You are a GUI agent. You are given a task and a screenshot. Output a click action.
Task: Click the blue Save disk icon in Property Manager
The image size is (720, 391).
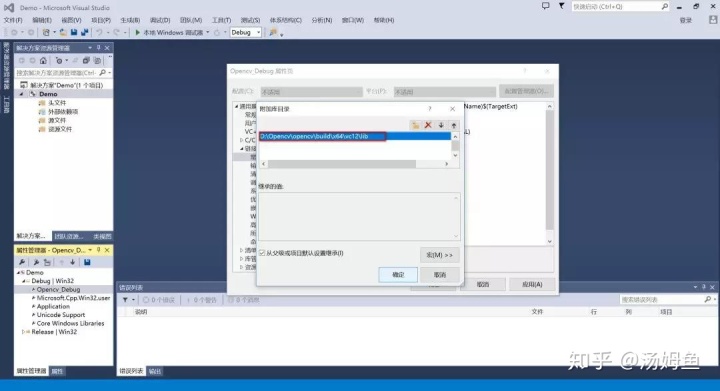(x=87, y=262)
